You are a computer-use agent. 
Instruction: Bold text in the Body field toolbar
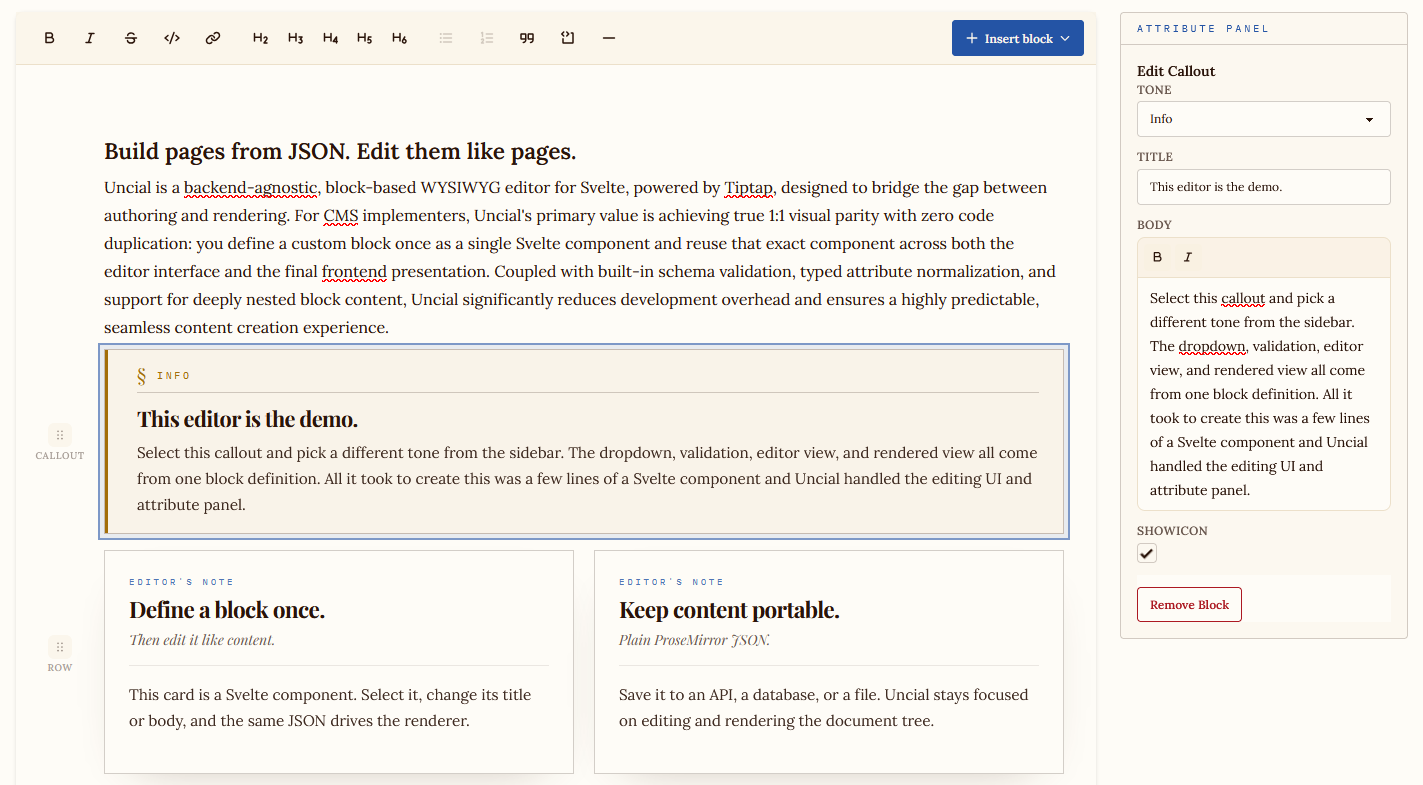[1158, 257]
